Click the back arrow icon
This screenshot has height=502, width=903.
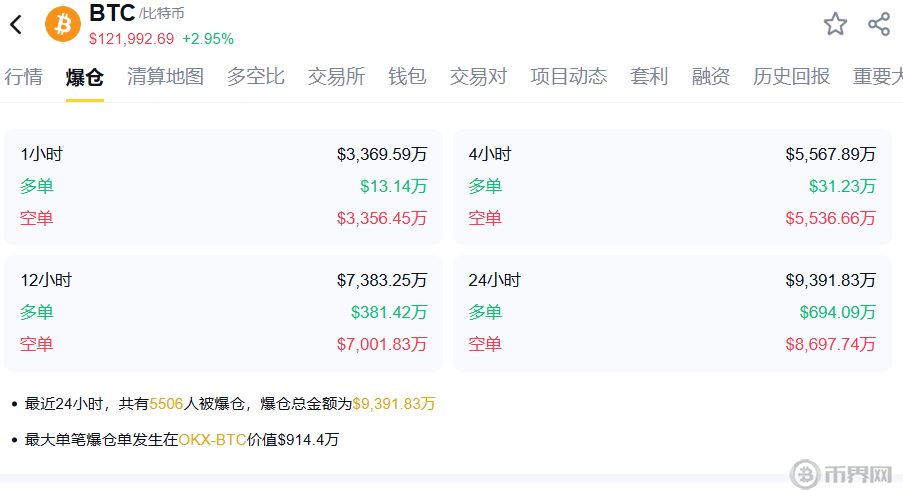(16, 25)
